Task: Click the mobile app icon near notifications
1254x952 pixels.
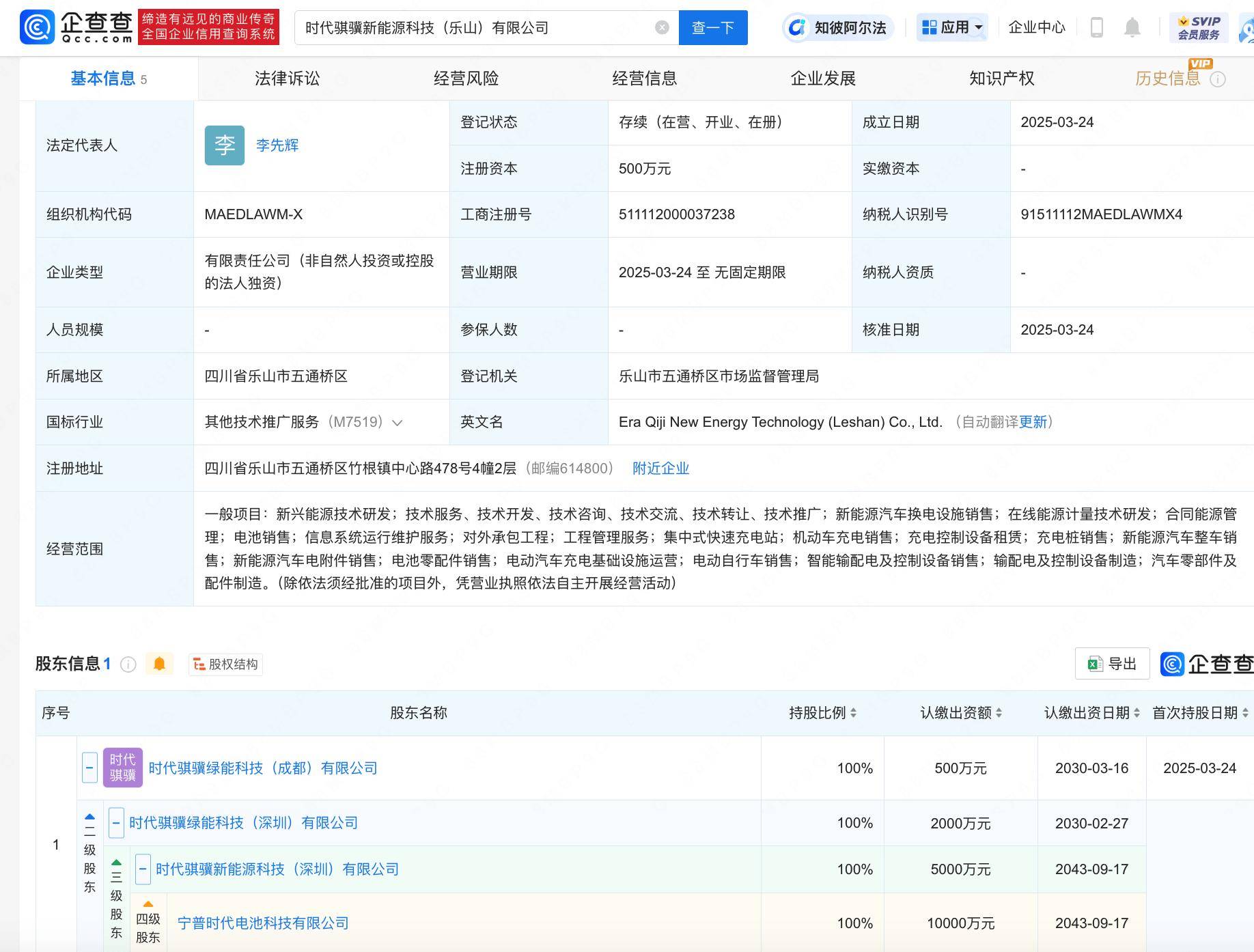Action: click(1097, 27)
